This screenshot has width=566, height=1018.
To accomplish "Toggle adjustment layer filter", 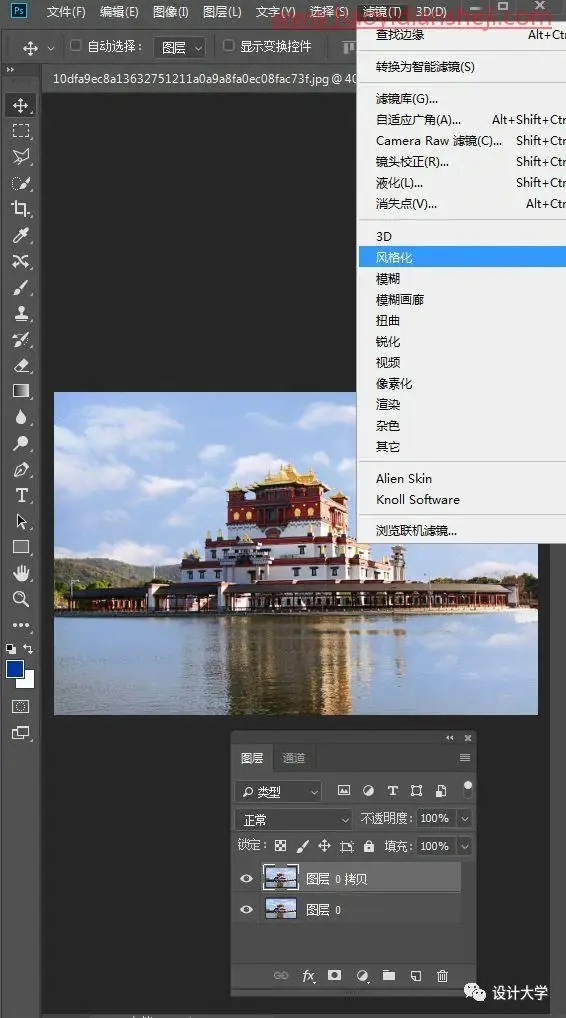I will [368, 790].
